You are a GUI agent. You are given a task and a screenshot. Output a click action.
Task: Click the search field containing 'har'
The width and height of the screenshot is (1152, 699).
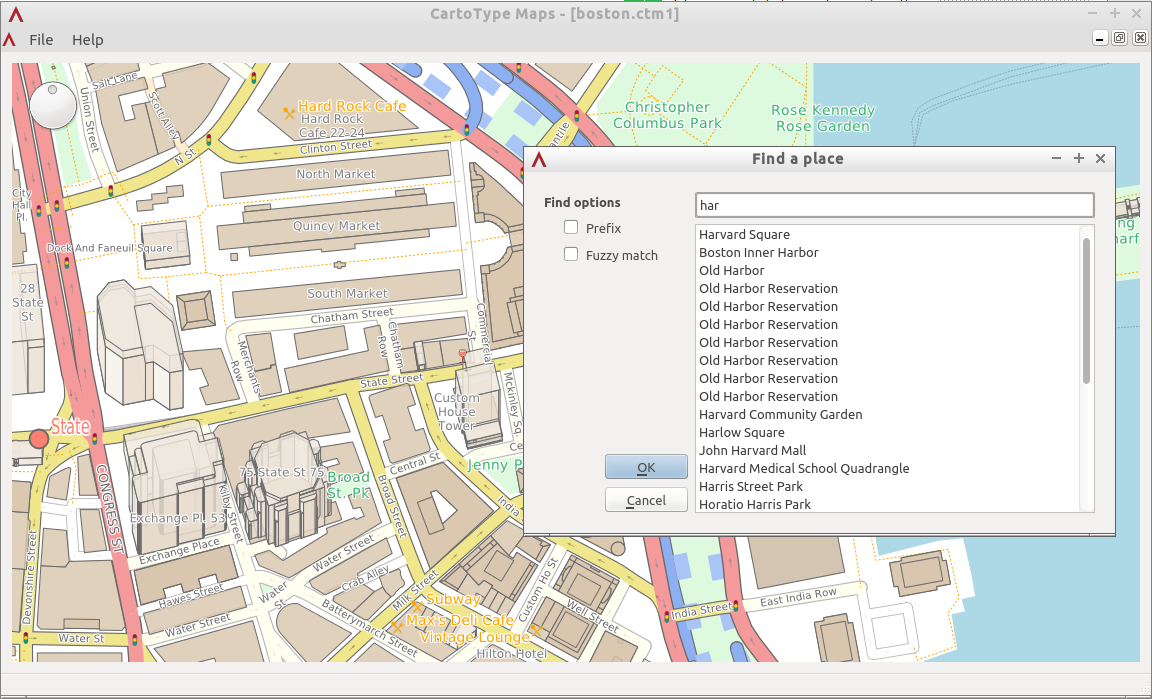tap(893, 204)
